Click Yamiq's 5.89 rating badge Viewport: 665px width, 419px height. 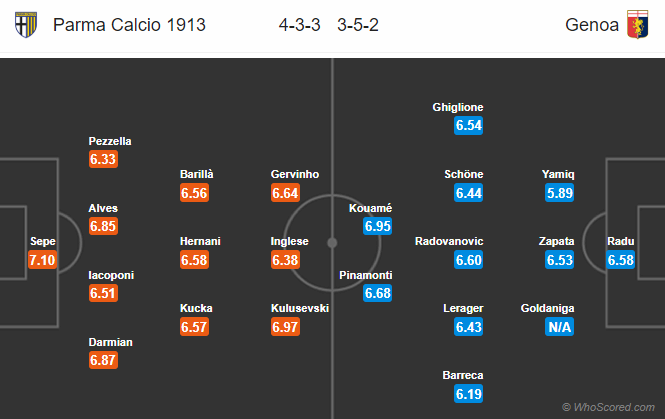559,193
